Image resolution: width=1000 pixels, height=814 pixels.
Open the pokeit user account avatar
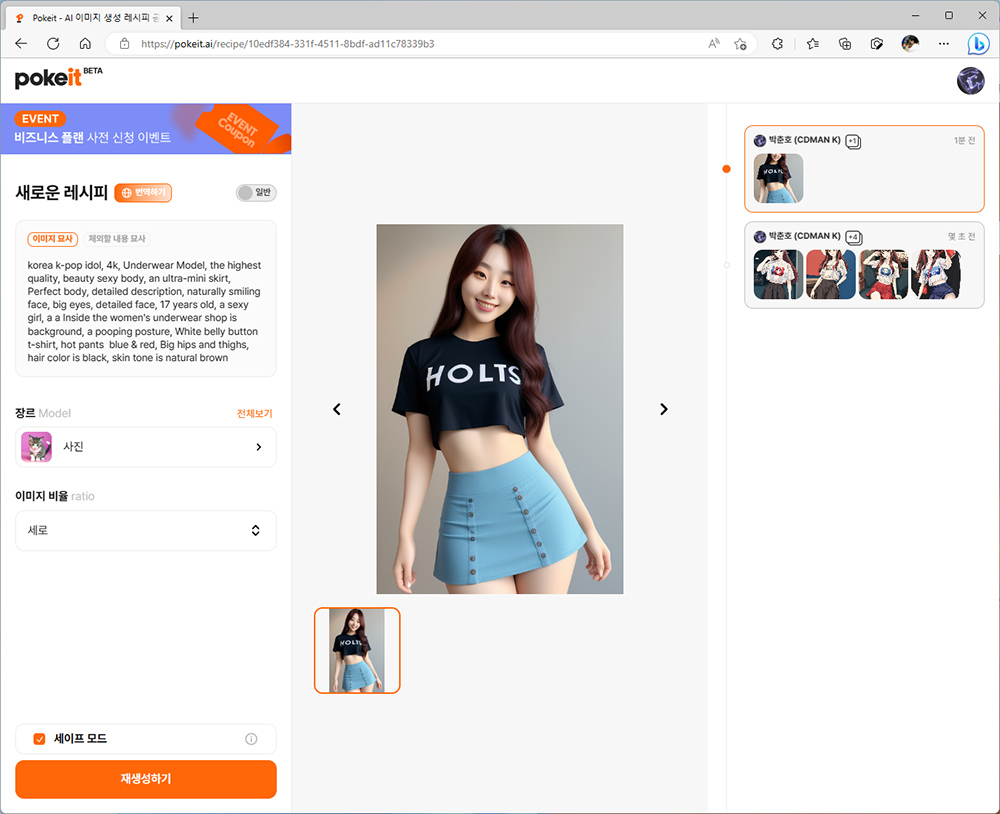pyautogui.click(x=971, y=81)
